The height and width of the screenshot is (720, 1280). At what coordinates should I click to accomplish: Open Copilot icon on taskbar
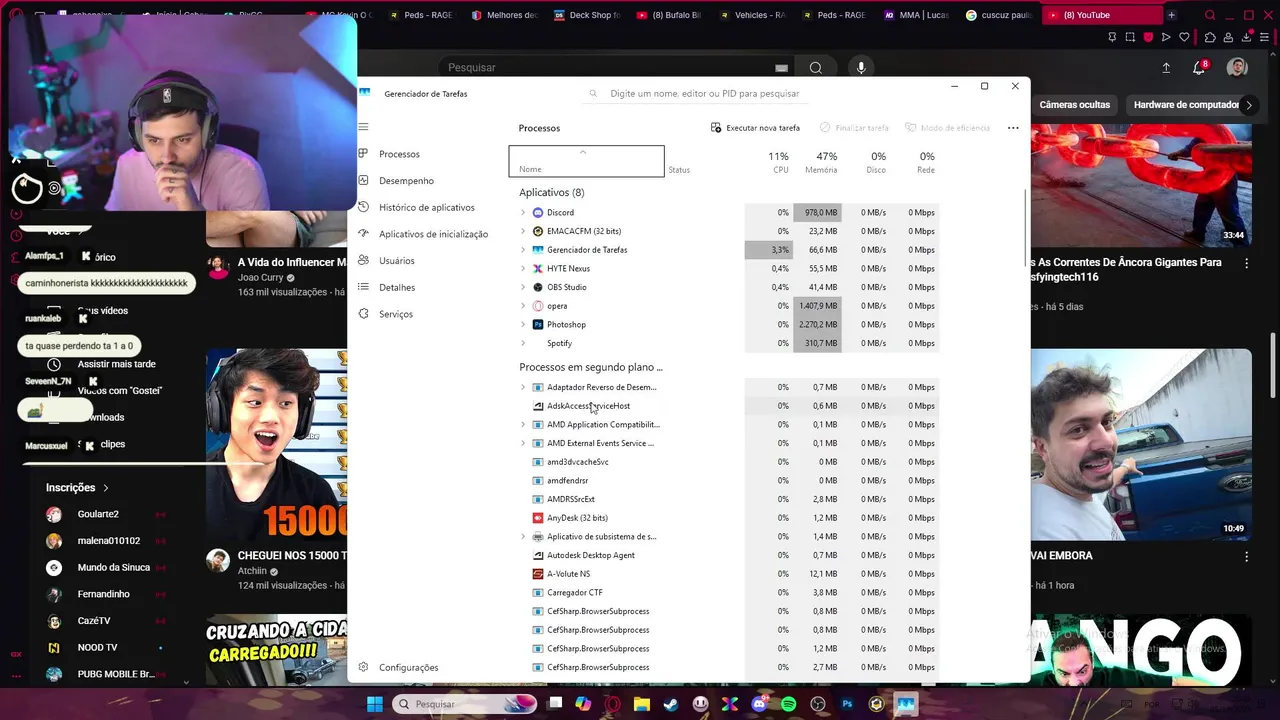click(584, 704)
